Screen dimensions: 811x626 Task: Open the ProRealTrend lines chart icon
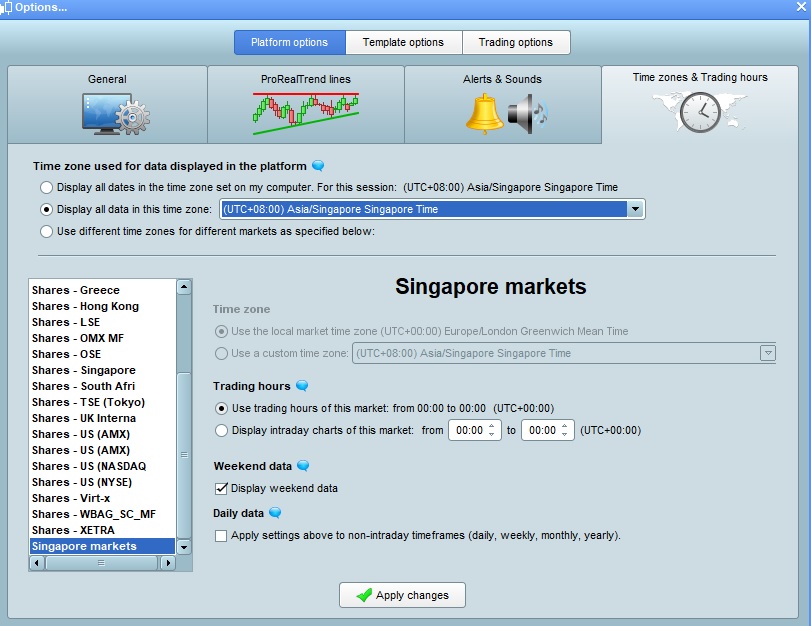tap(306, 114)
